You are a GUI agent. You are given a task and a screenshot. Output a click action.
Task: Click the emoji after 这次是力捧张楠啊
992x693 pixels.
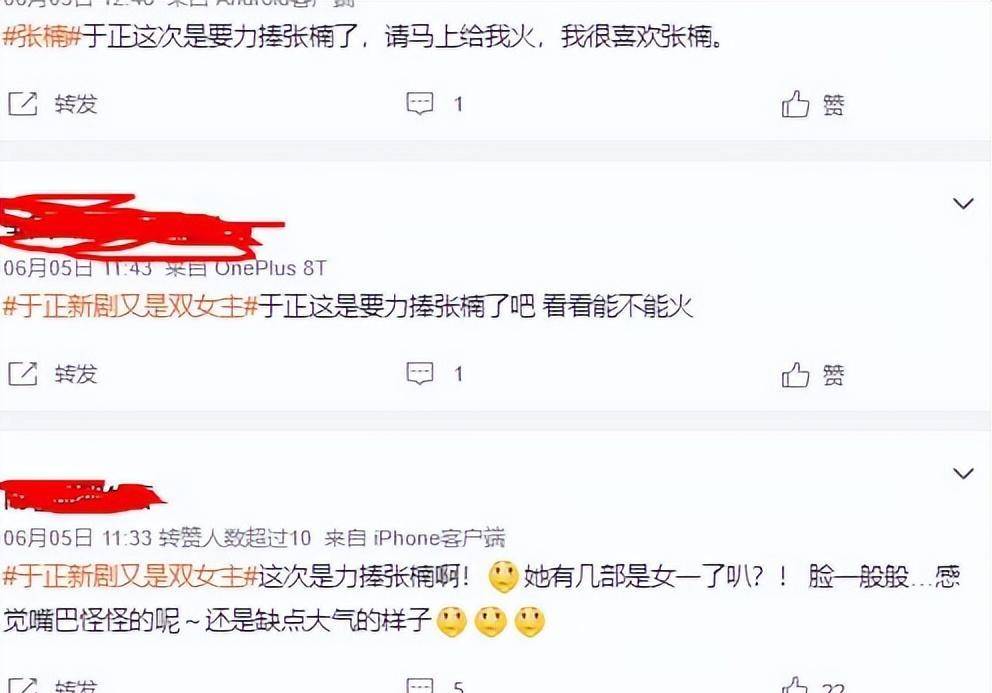(504, 577)
